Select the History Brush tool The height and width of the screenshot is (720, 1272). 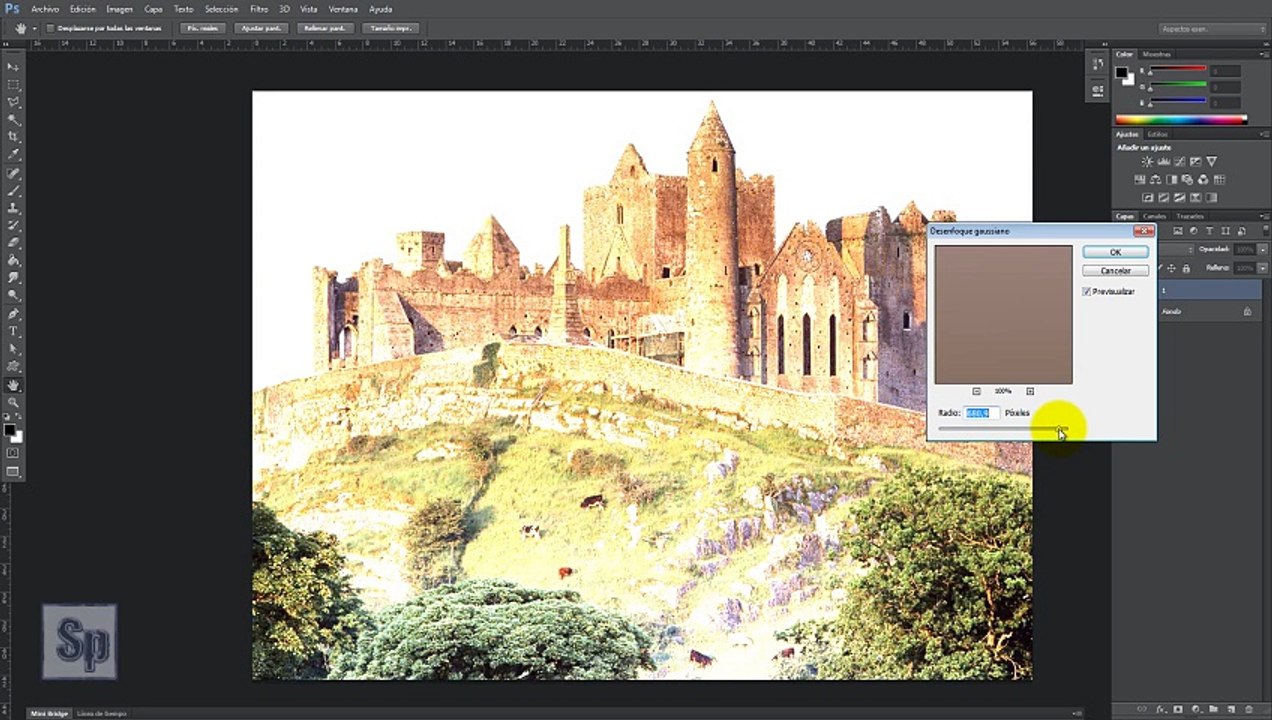pyautogui.click(x=14, y=225)
